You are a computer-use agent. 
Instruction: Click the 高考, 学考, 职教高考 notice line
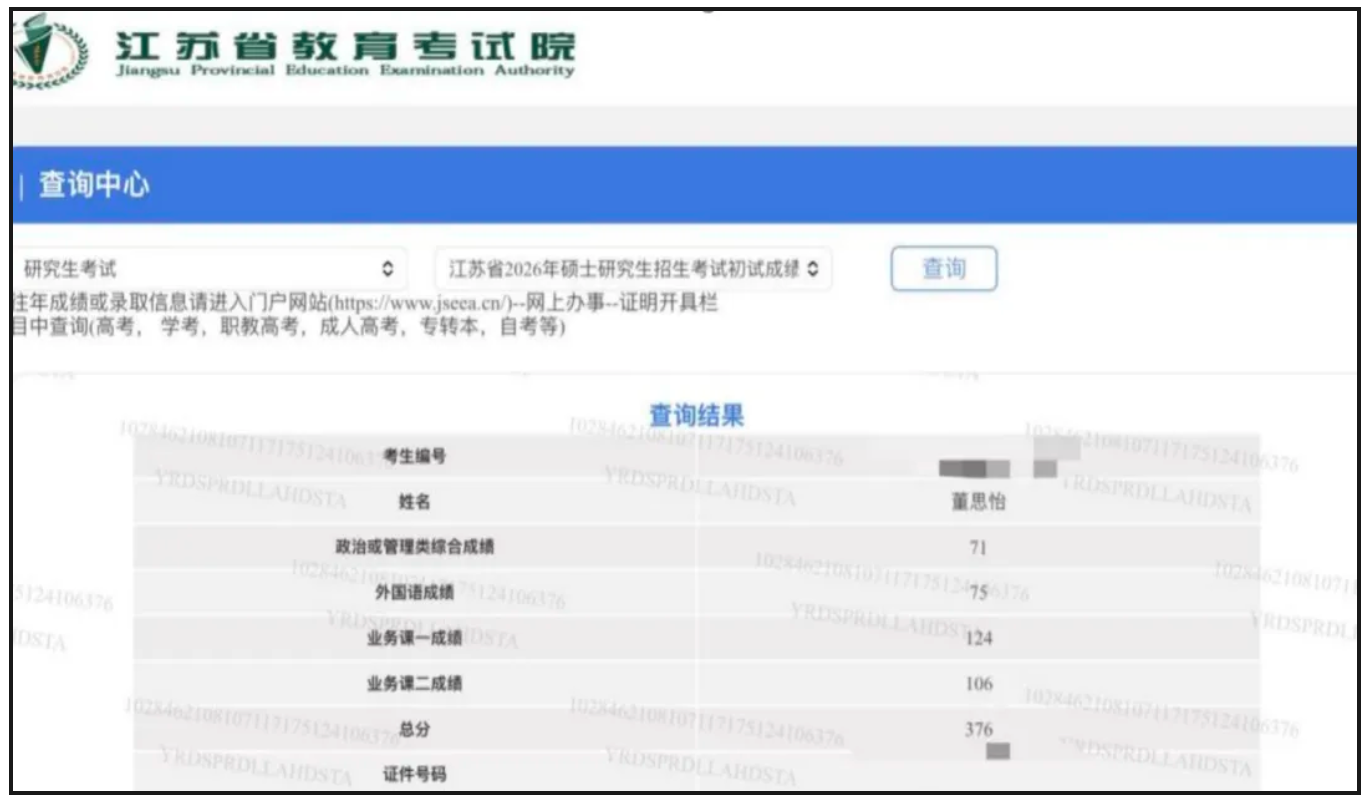tap(289, 327)
